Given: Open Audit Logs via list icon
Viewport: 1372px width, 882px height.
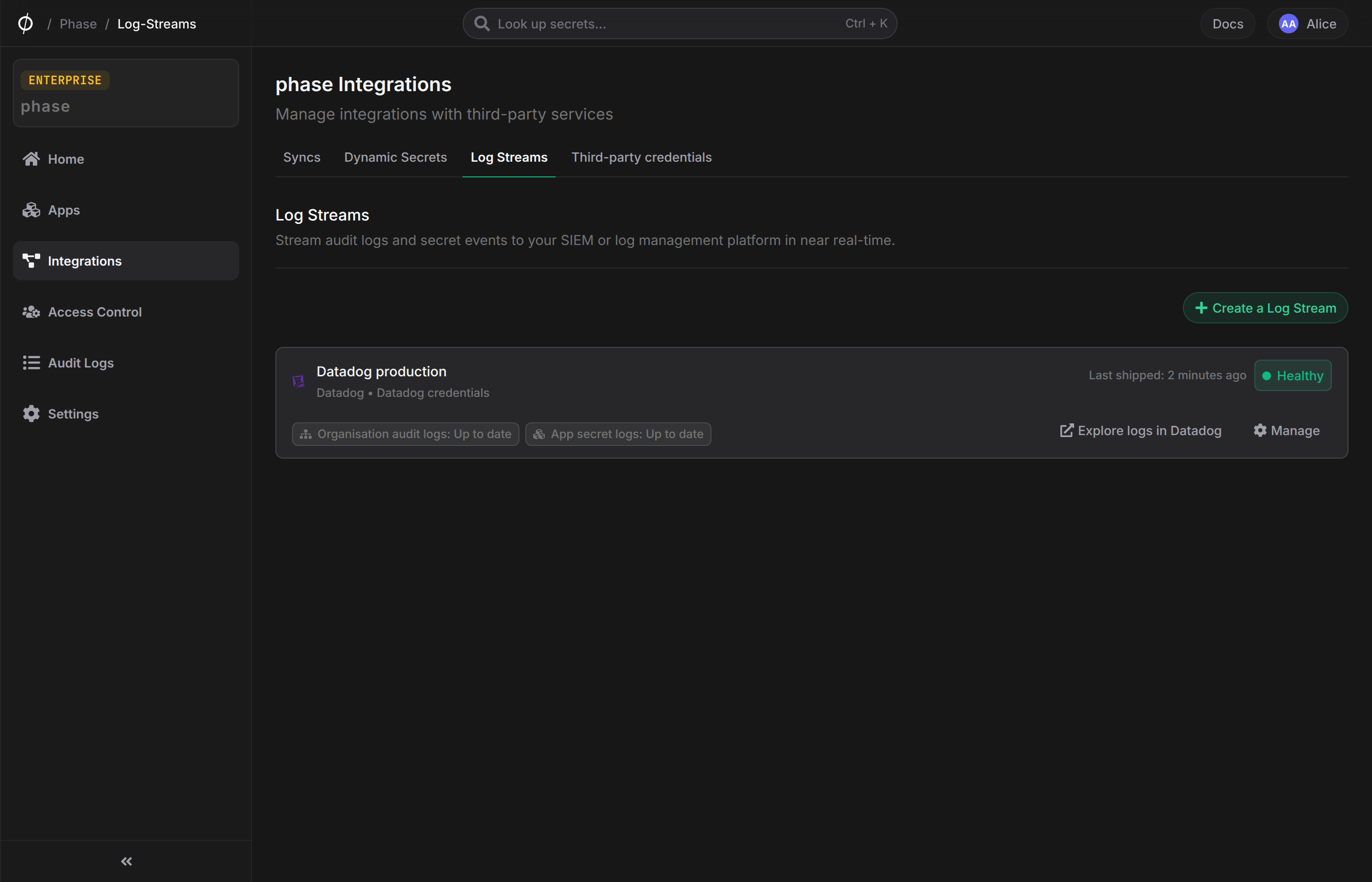Looking at the screenshot, I should [x=31, y=363].
